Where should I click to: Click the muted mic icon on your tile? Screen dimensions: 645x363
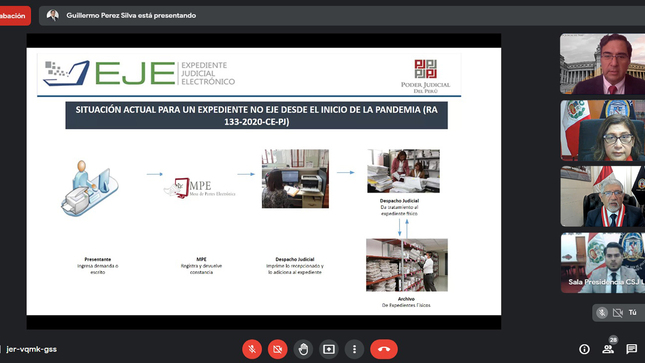click(x=602, y=313)
